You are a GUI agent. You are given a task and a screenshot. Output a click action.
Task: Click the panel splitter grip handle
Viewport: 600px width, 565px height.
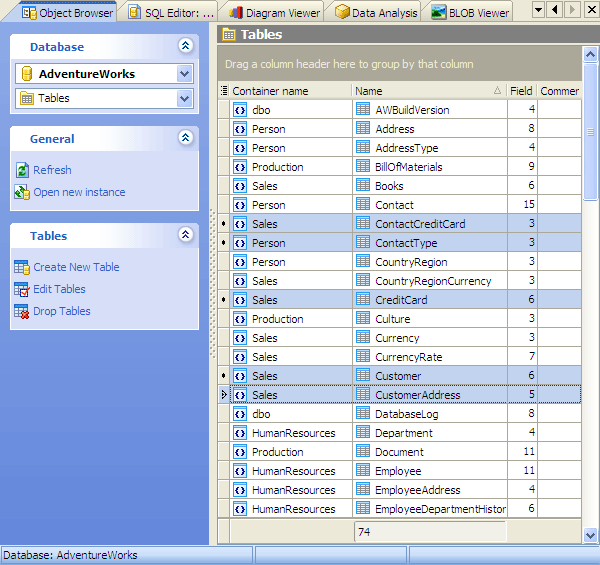[213, 283]
